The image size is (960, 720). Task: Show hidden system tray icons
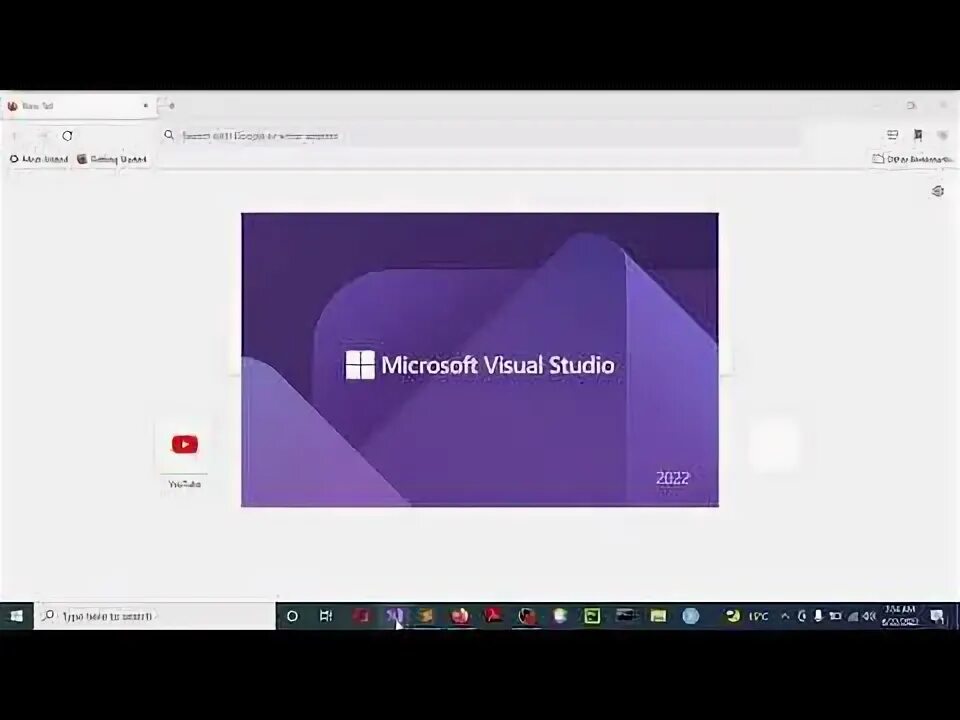point(785,617)
